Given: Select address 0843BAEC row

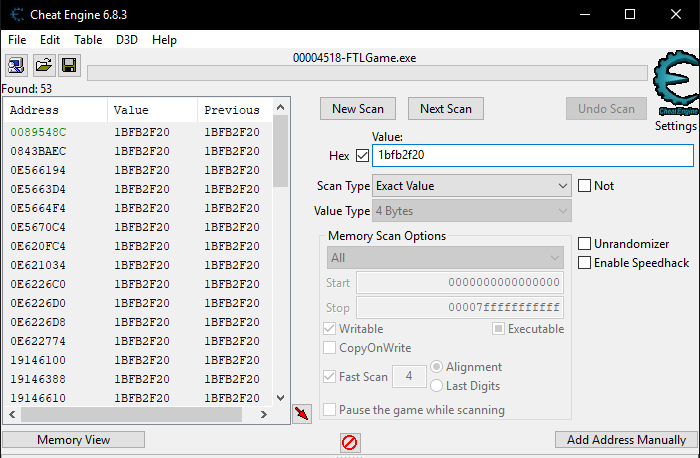Looking at the screenshot, I should coord(138,151).
